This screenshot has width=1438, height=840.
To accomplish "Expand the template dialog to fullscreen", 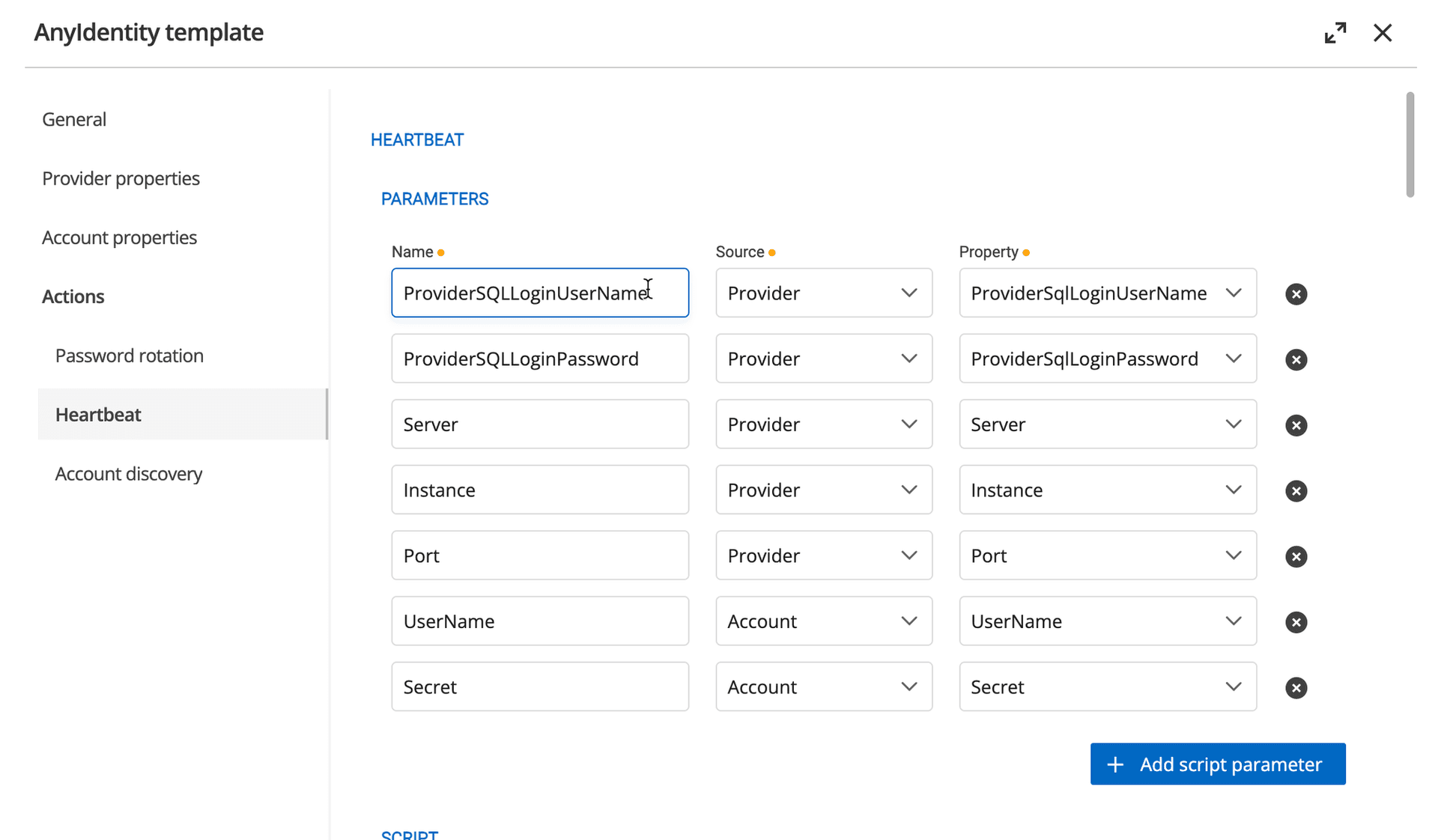I will pyautogui.click(x=1335, y=33).
